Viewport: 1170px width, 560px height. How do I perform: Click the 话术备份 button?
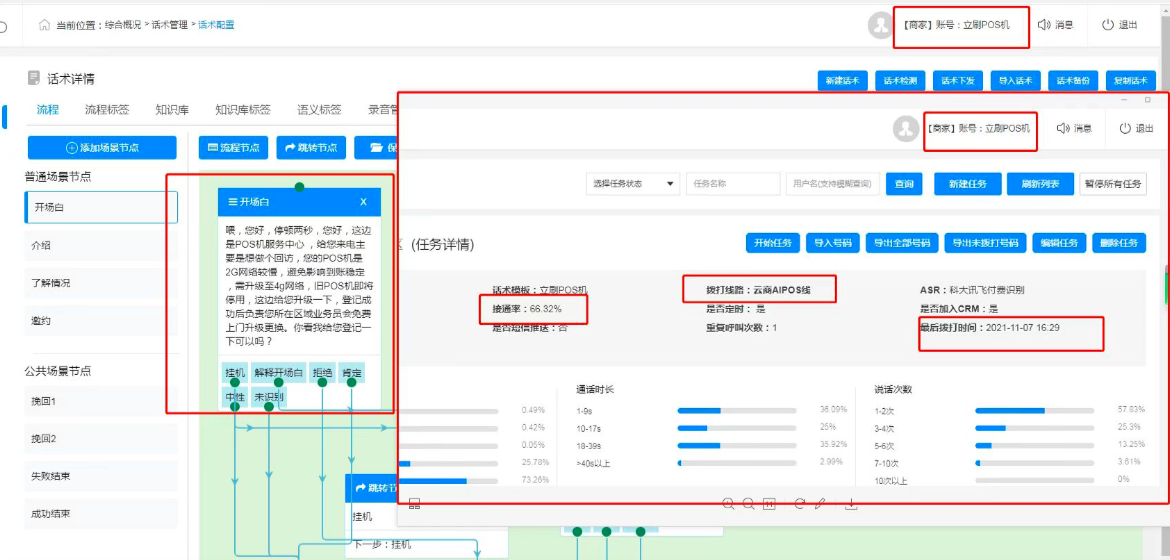pyautogui.click(x=1073, y=81)
